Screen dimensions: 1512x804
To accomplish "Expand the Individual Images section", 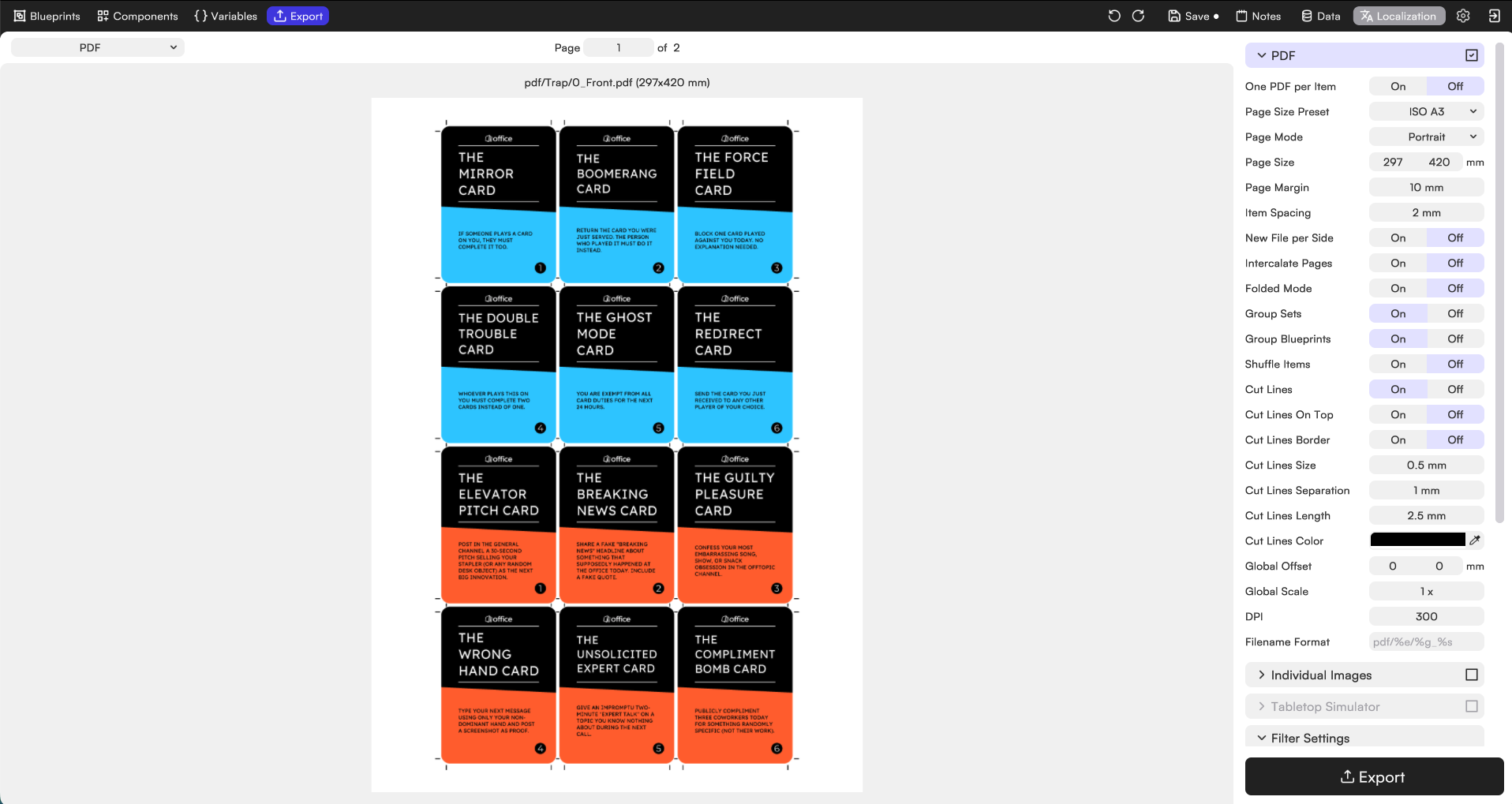I will [1262, 675].
